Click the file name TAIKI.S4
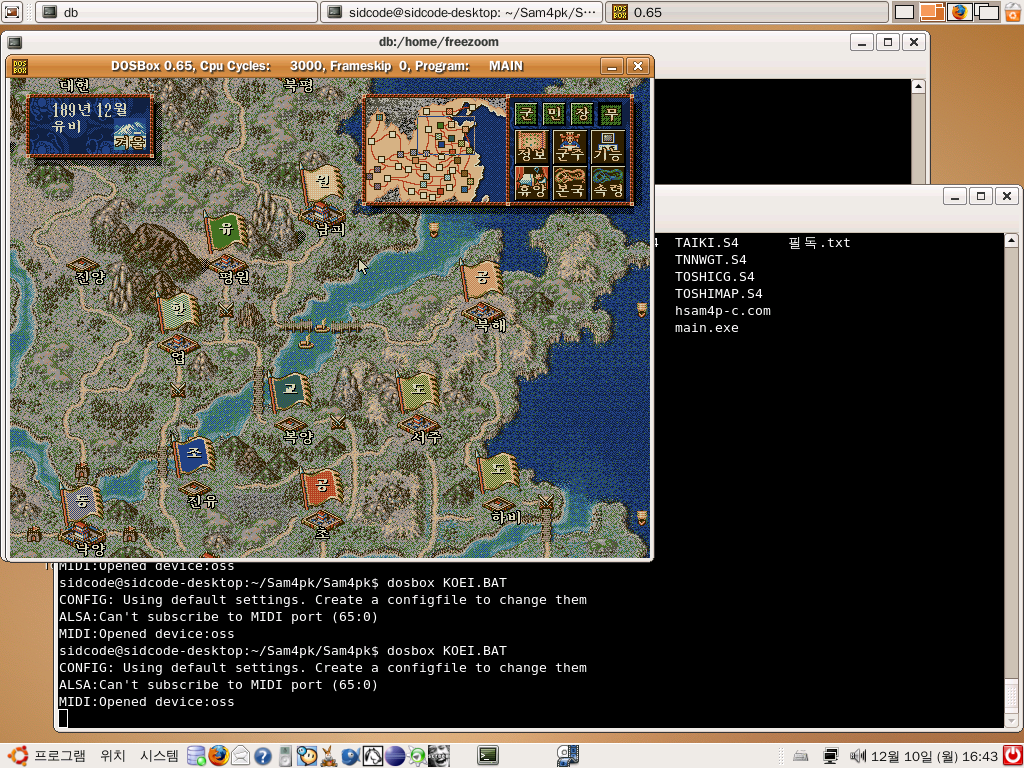The height and width of the screenshot is (768, 1024). [707, 243]
